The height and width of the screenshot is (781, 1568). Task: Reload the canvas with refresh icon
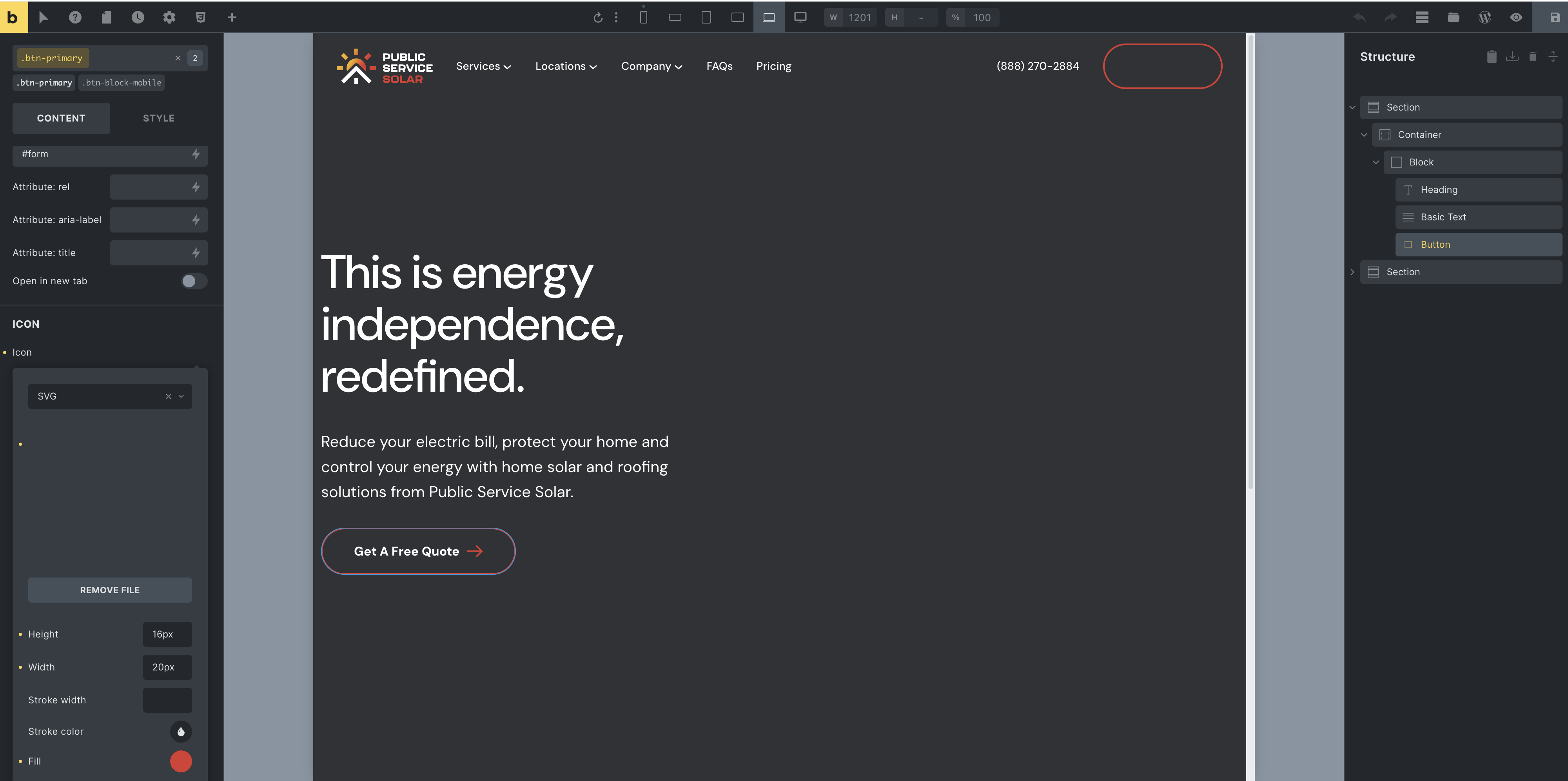[598, 17]
